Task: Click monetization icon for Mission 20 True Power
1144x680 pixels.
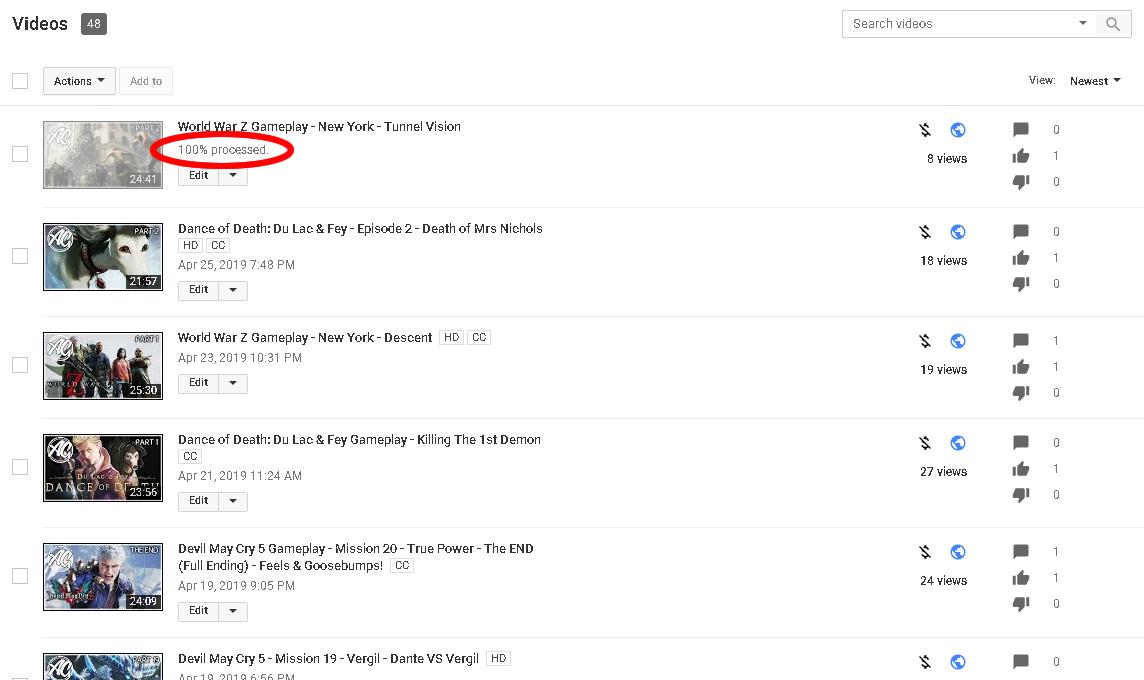Action: (x=925, y=552)
